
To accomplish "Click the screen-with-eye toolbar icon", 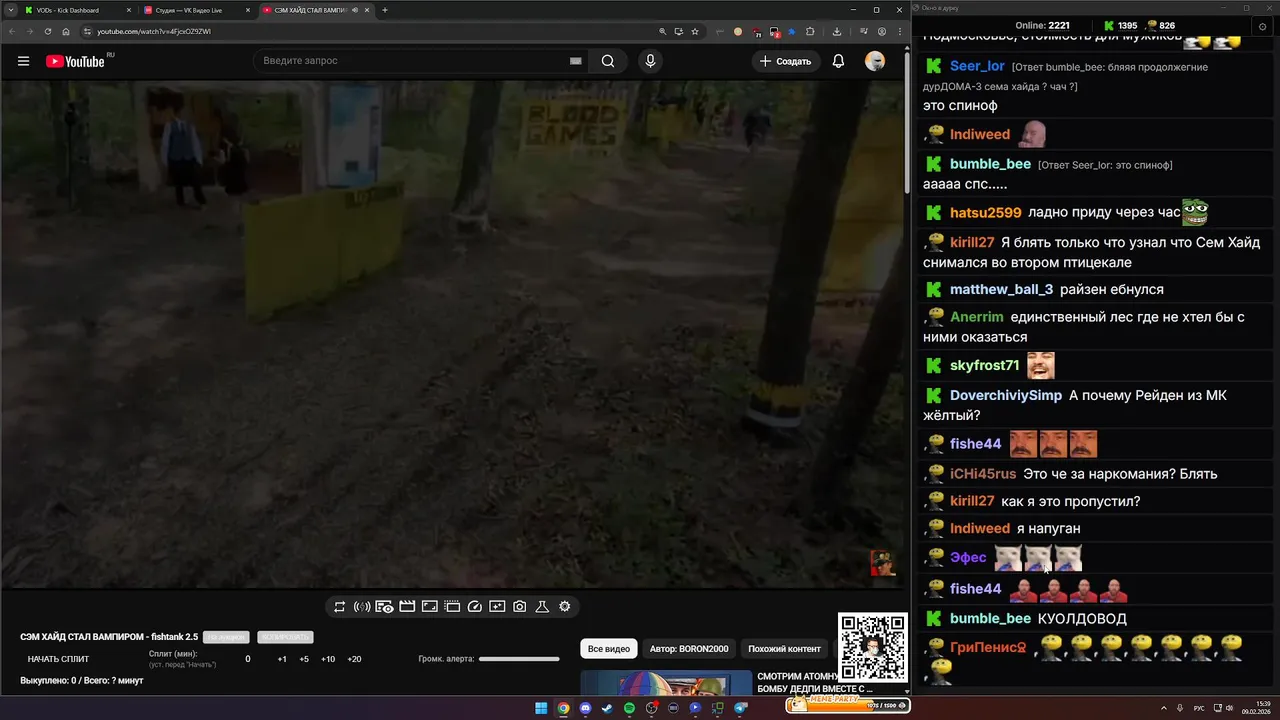I will pos(384,607).
